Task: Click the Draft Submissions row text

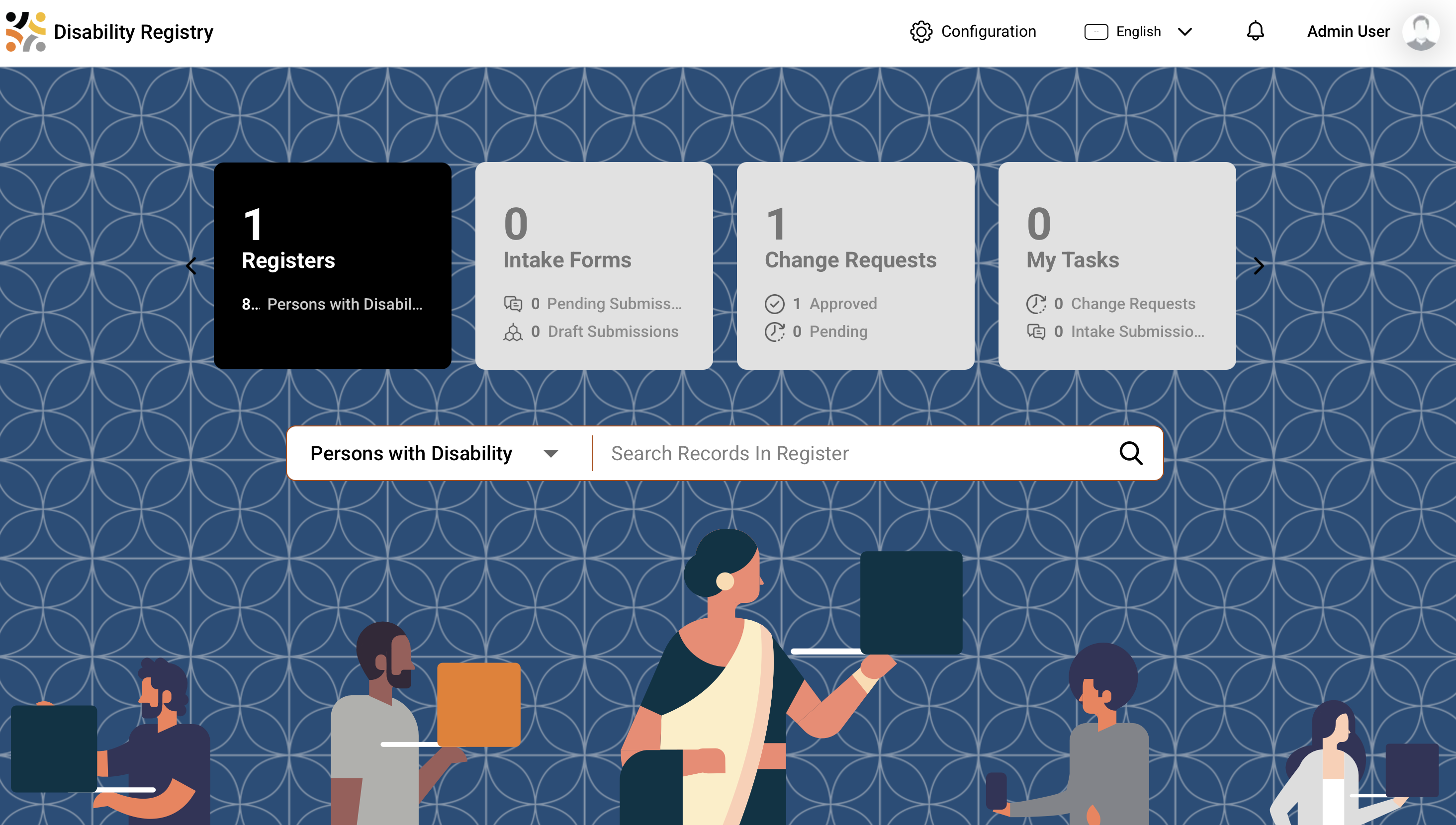Action: pyautogui.click(x=613, y=332)
